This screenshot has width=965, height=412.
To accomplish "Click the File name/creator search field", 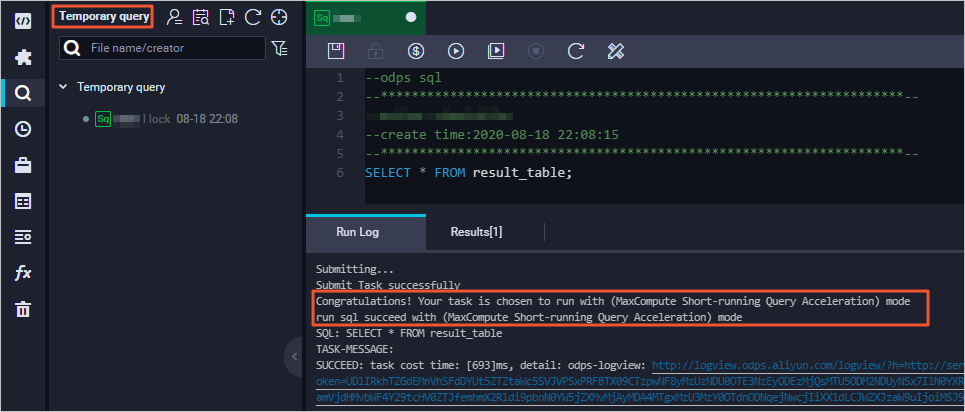I will point(162,47).
